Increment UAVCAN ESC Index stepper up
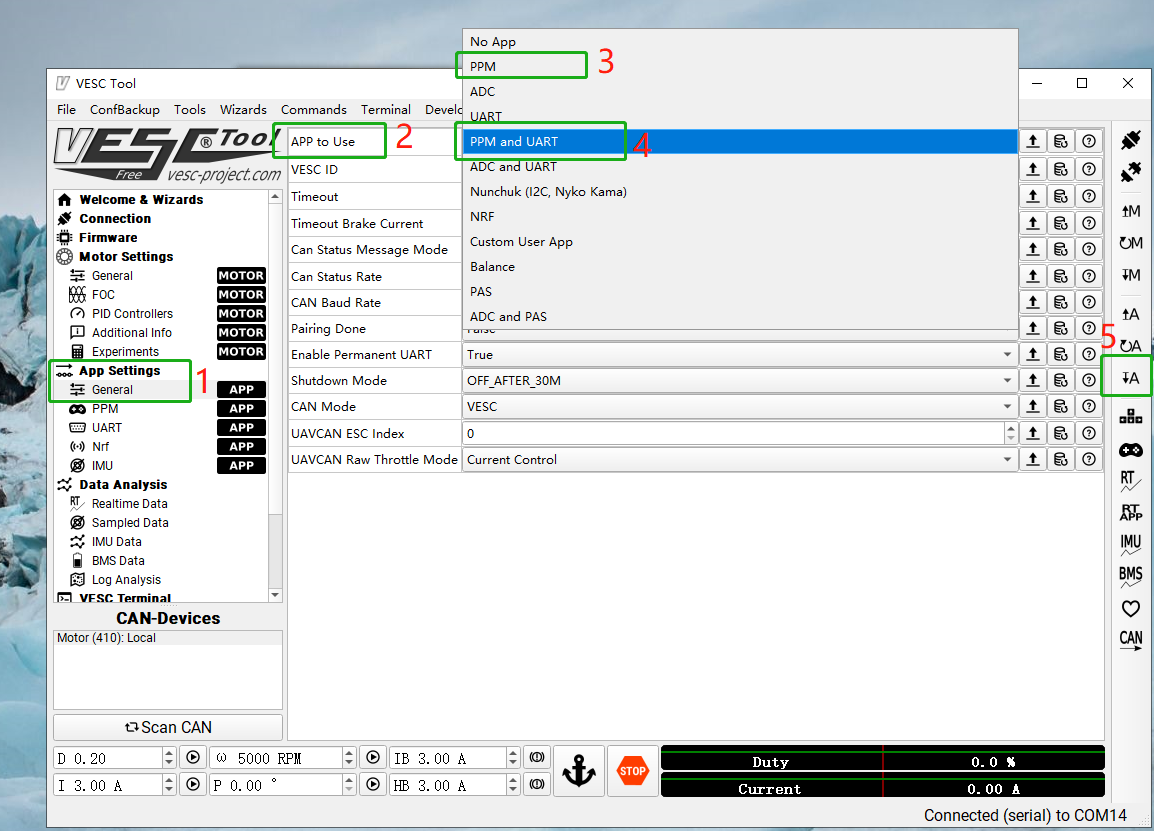The image size is (1154, 831). click(x=1010, y=428)
